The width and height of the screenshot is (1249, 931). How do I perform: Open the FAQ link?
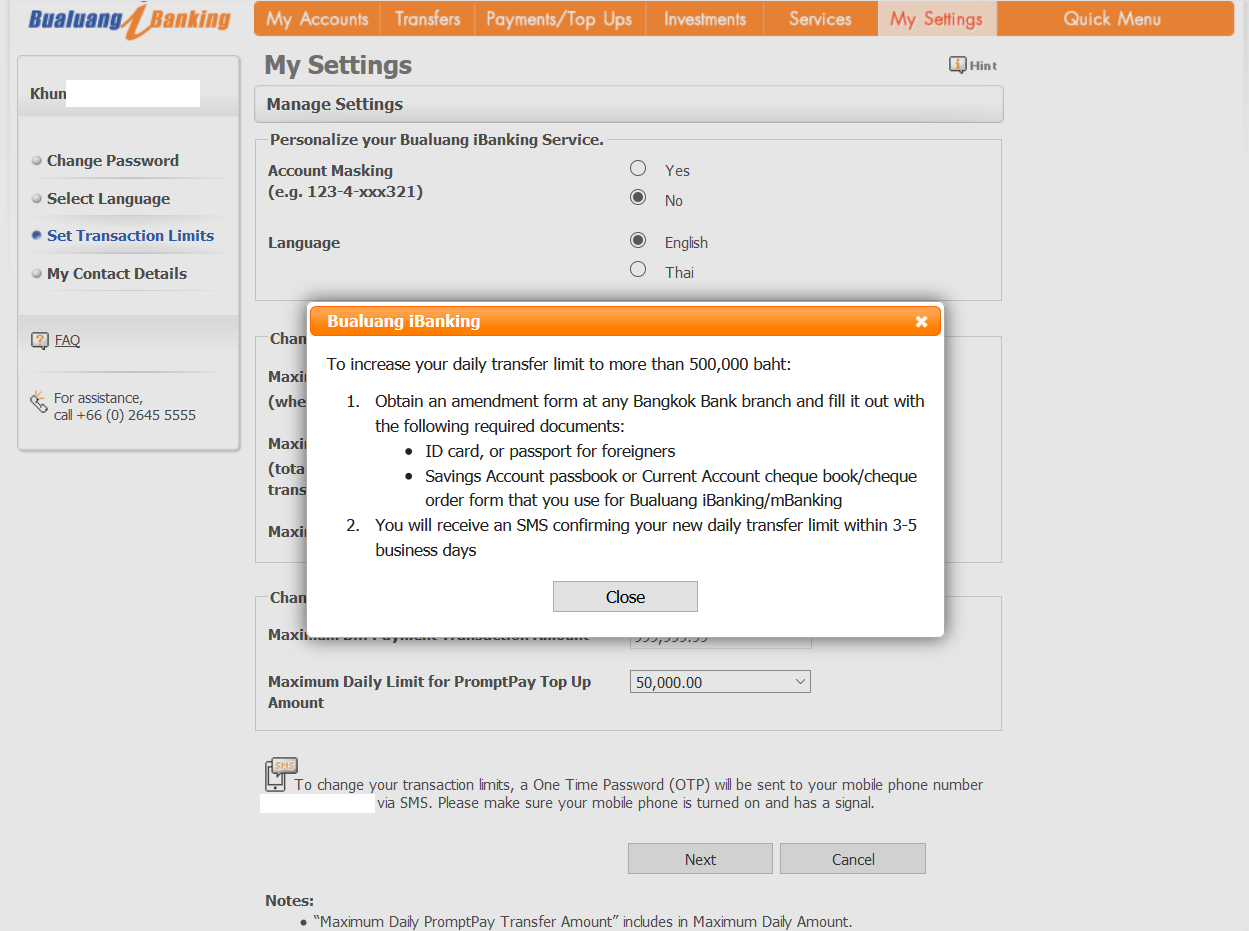pyautogui.click(x=67, y=340)
